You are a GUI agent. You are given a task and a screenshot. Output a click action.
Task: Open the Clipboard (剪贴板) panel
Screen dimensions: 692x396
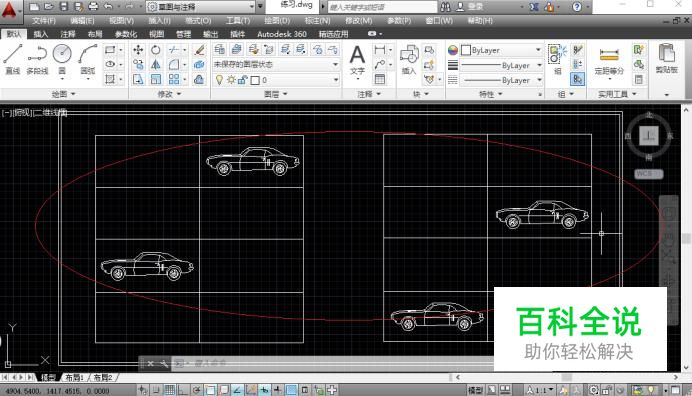click(x=666, y=60)
